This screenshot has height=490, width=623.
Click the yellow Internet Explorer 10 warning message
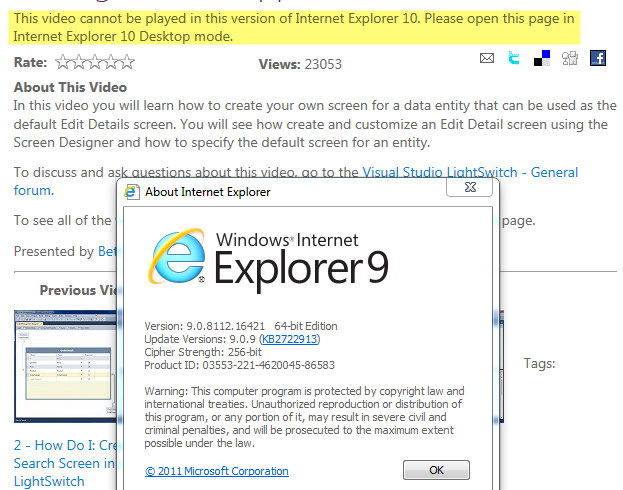[x=294, y=27]
